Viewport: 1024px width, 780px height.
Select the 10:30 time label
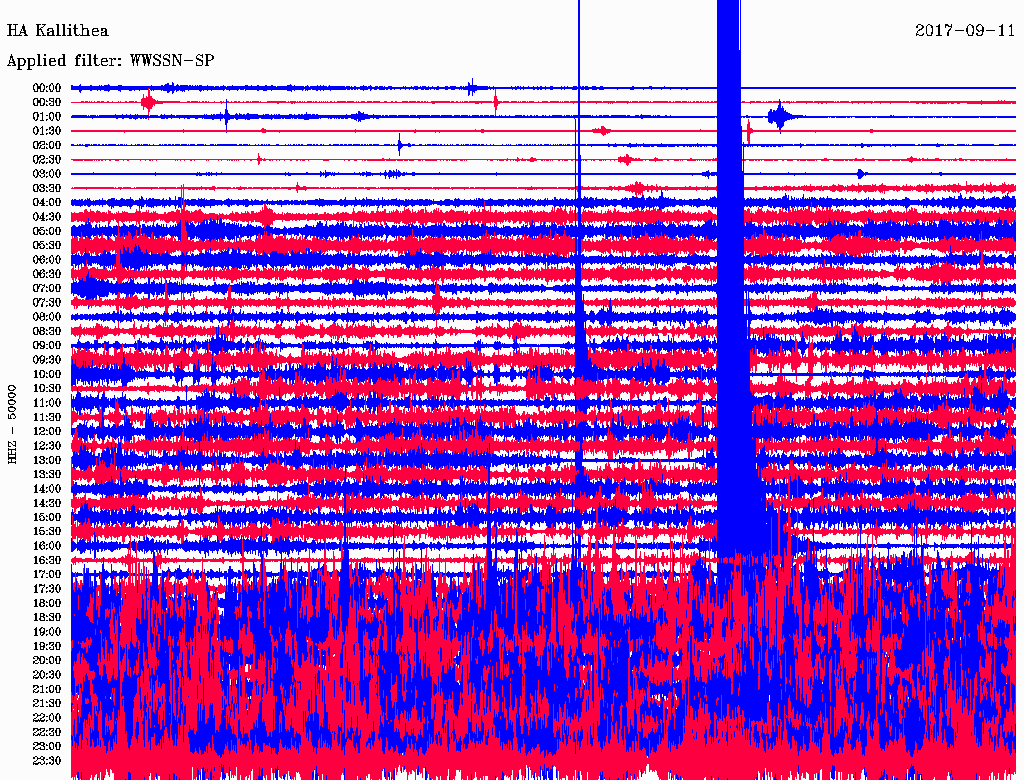coord(47,388)
